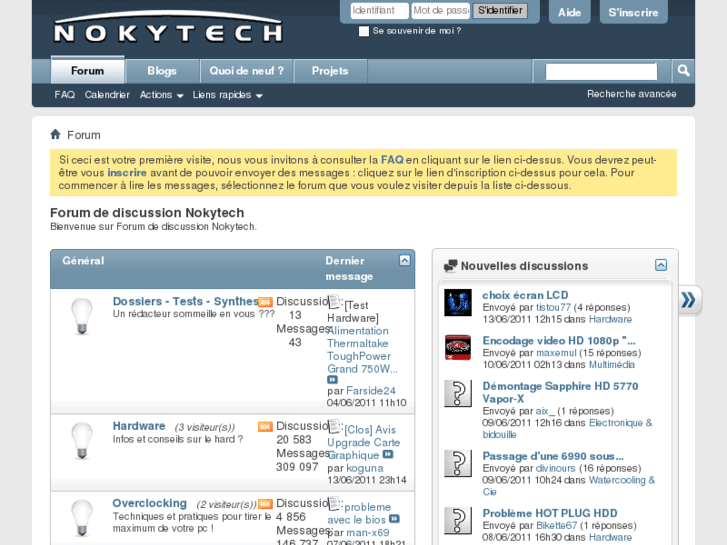
Task: Click Nouvelles discussions speech bubble icon
Action: (450, 266)
